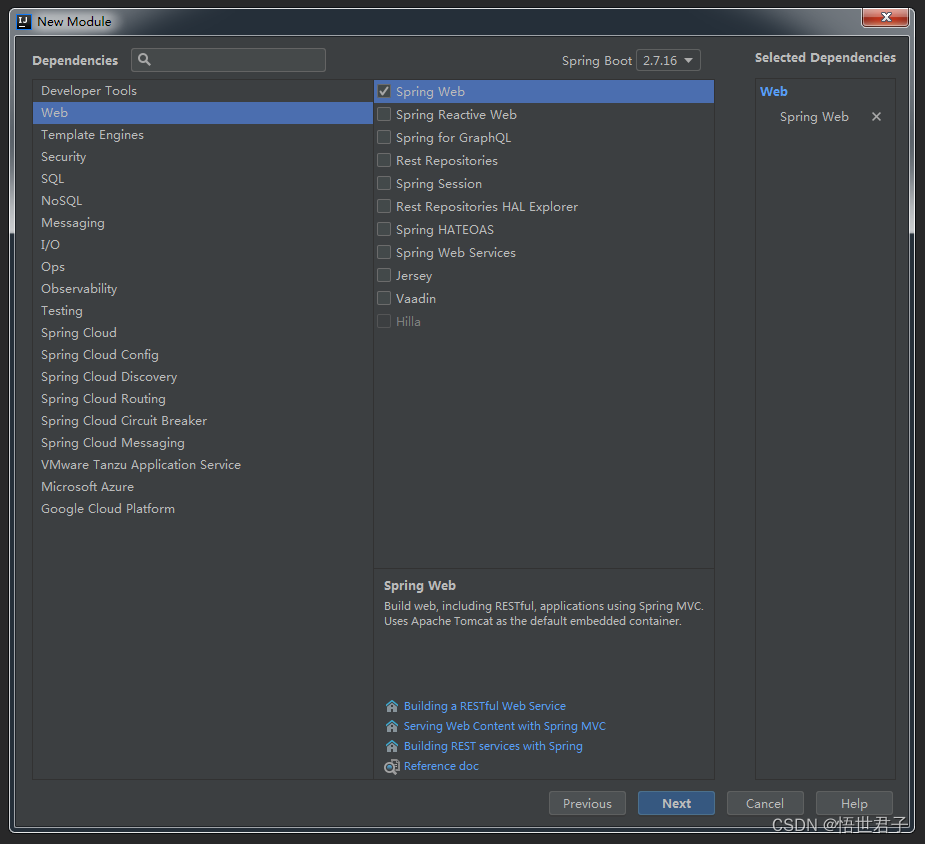The image size is (925, 844).
Task: Open the Security category
Action: coord(203,157)
